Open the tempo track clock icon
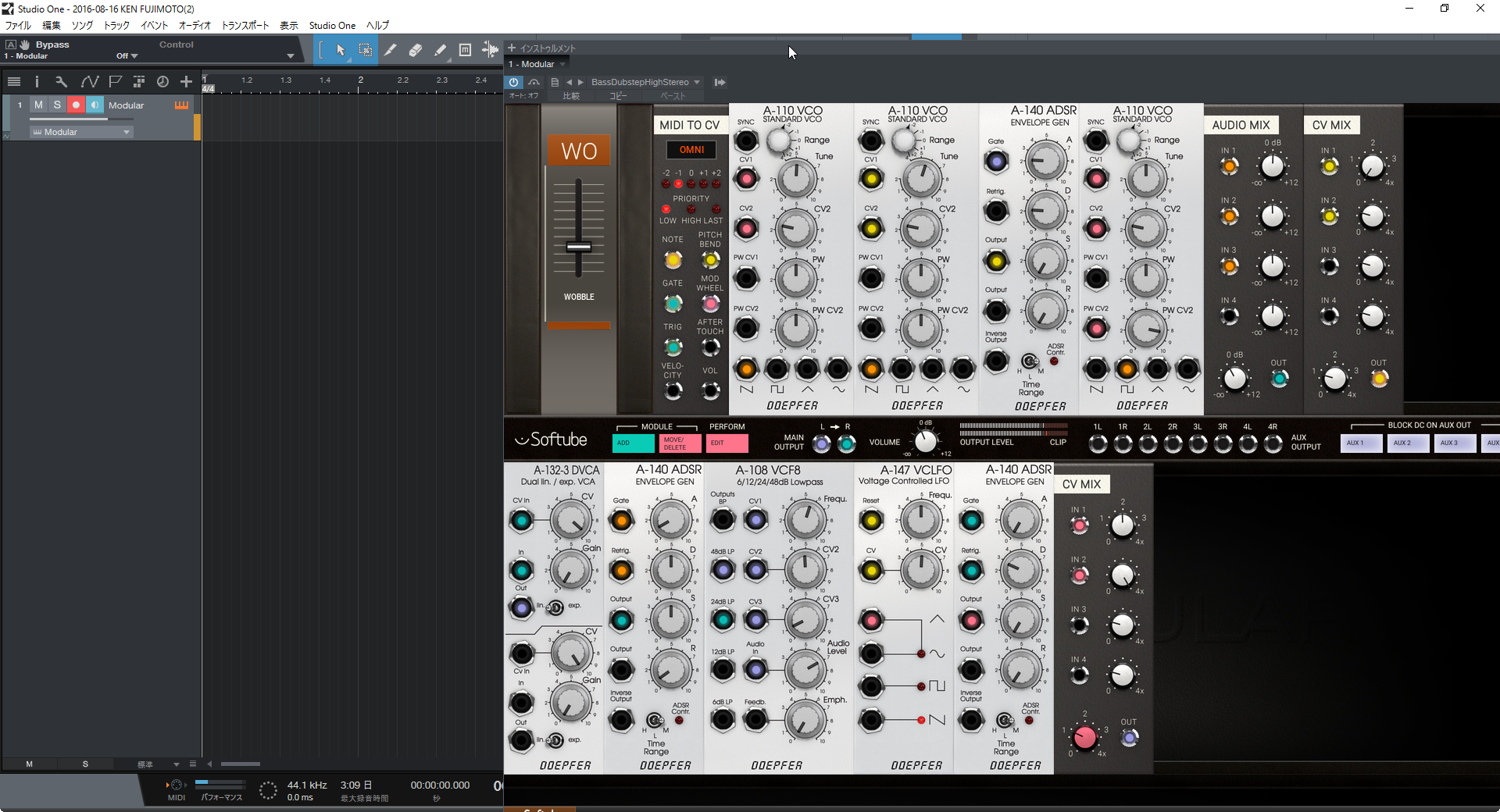 [162, 81]
